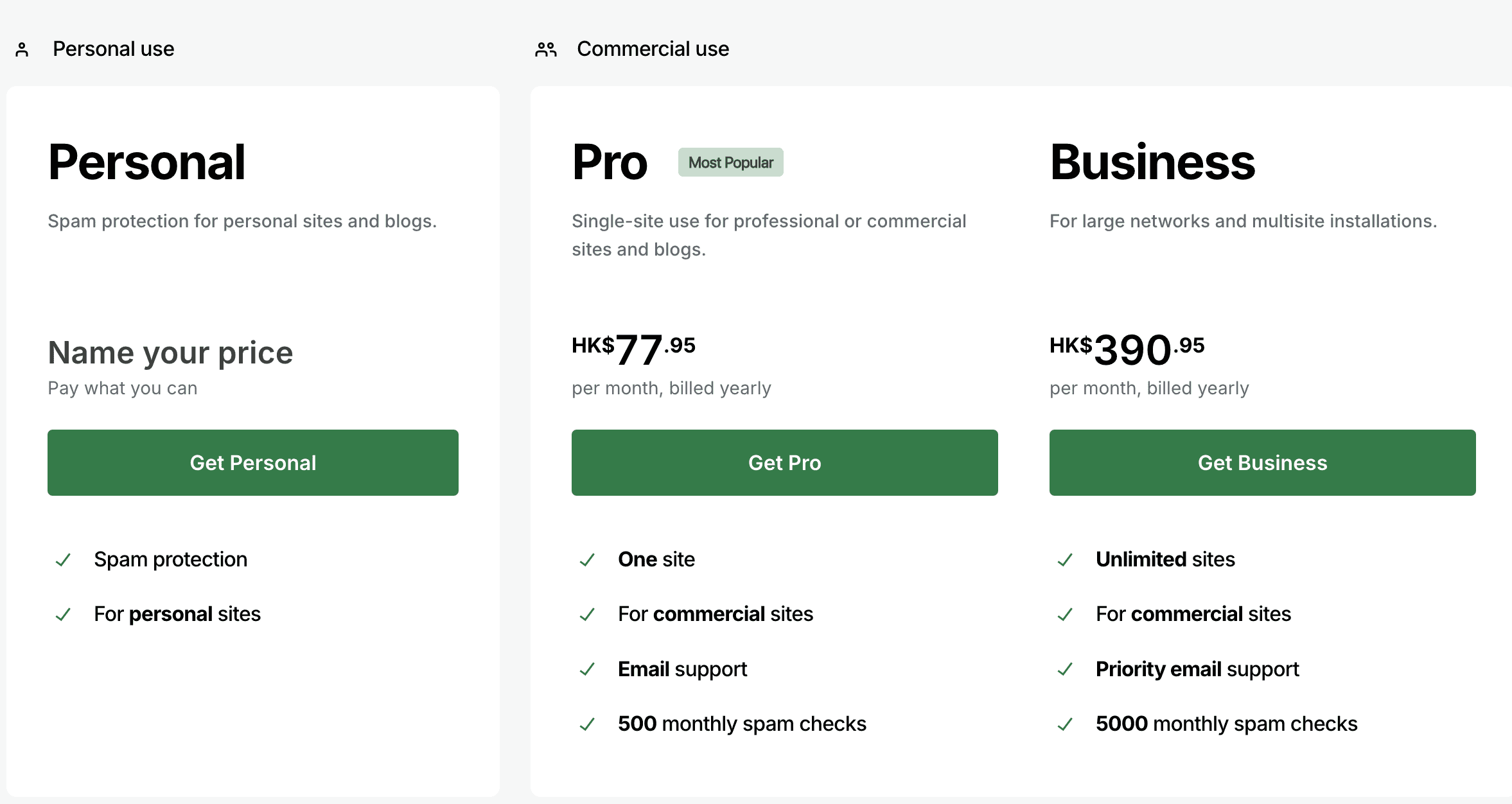Select the Pro plan title
1512x804 pixels.
[609, 162]
